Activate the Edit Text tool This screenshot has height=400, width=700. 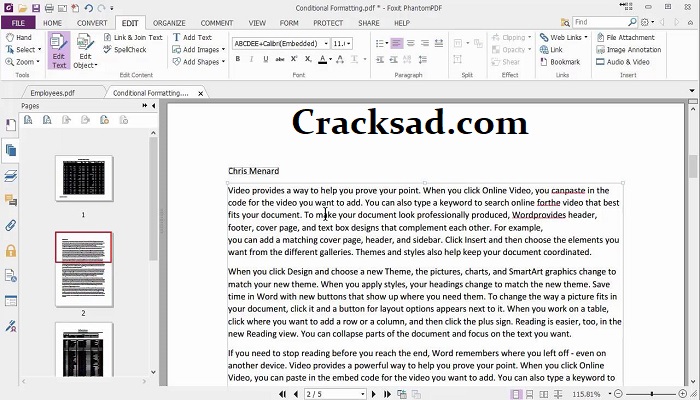point(59,50)
